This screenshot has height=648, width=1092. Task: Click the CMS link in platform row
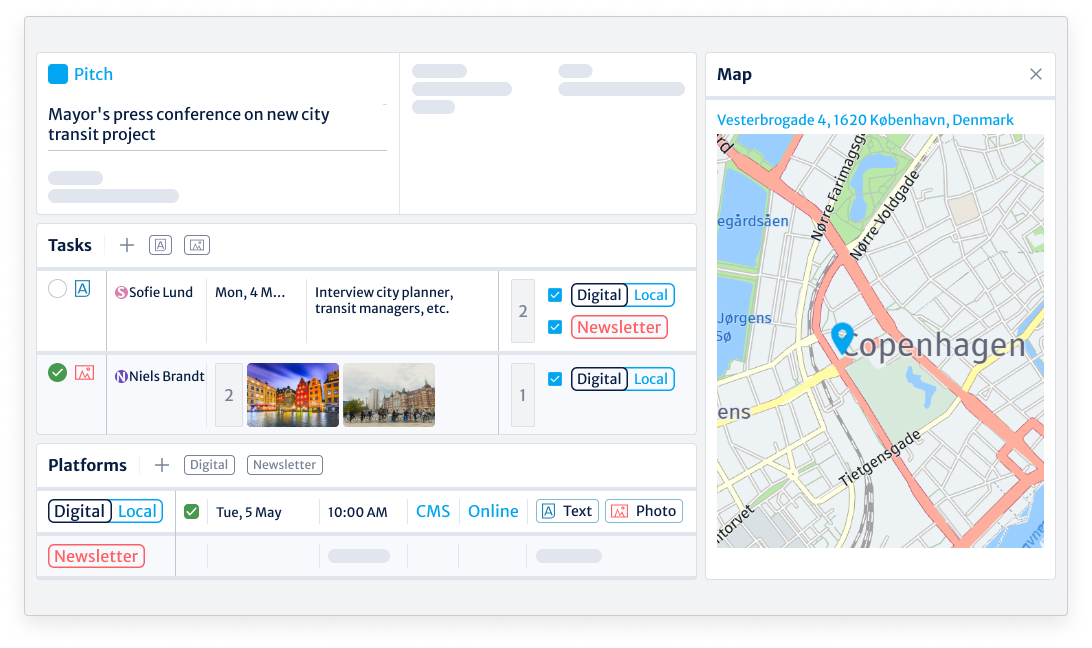(x=432, y=511)
